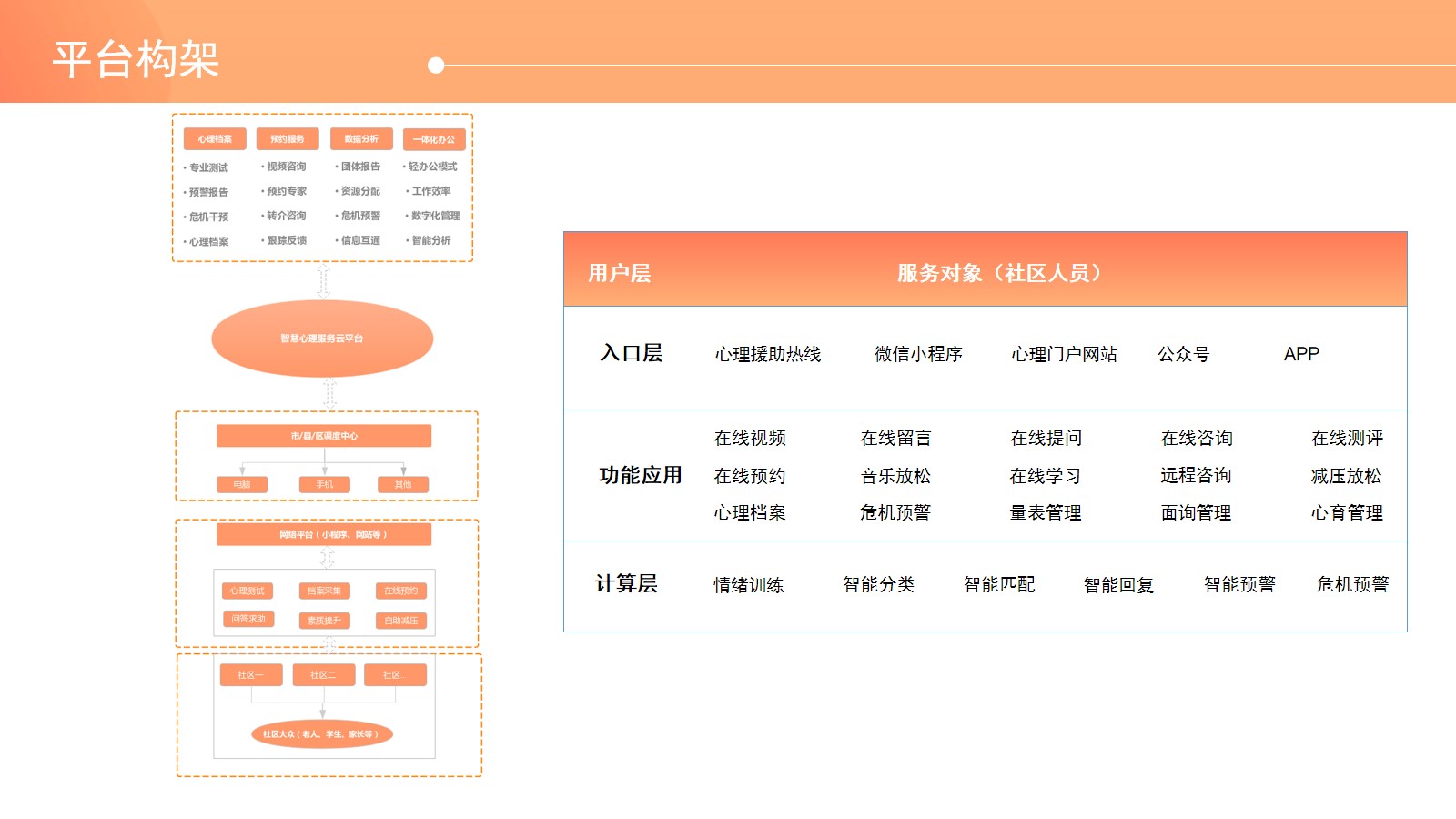This screenshot has width=1456, height=819.
Task: Click the '心理测试' box
Action: point(248,591)
